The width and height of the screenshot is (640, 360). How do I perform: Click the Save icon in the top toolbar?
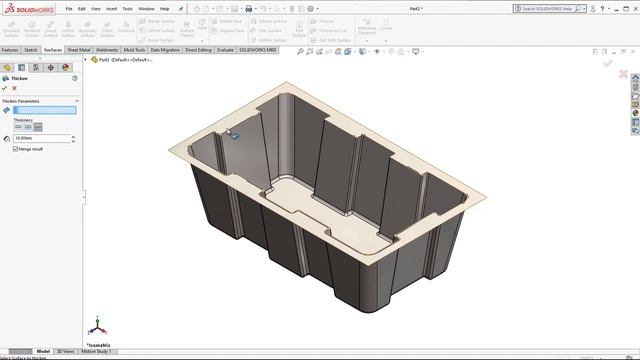[x=234, y=9]
